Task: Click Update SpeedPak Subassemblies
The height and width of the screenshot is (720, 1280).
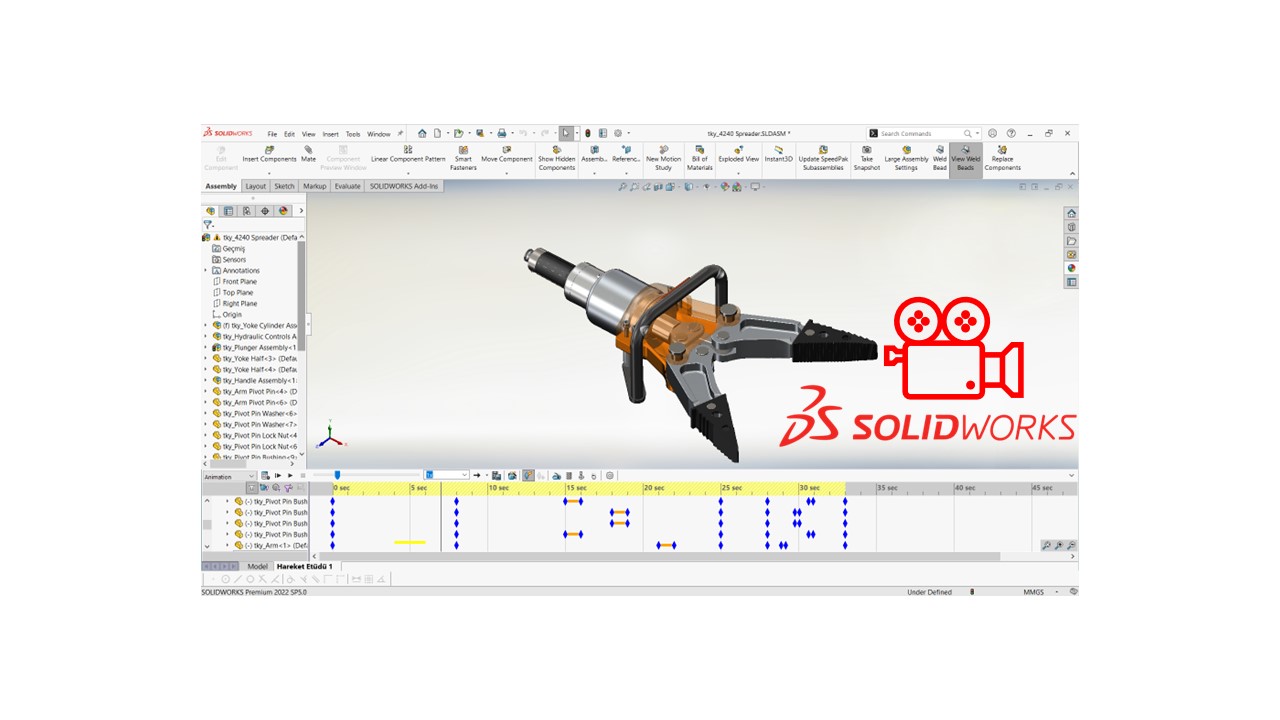Action: click(822, 158)
